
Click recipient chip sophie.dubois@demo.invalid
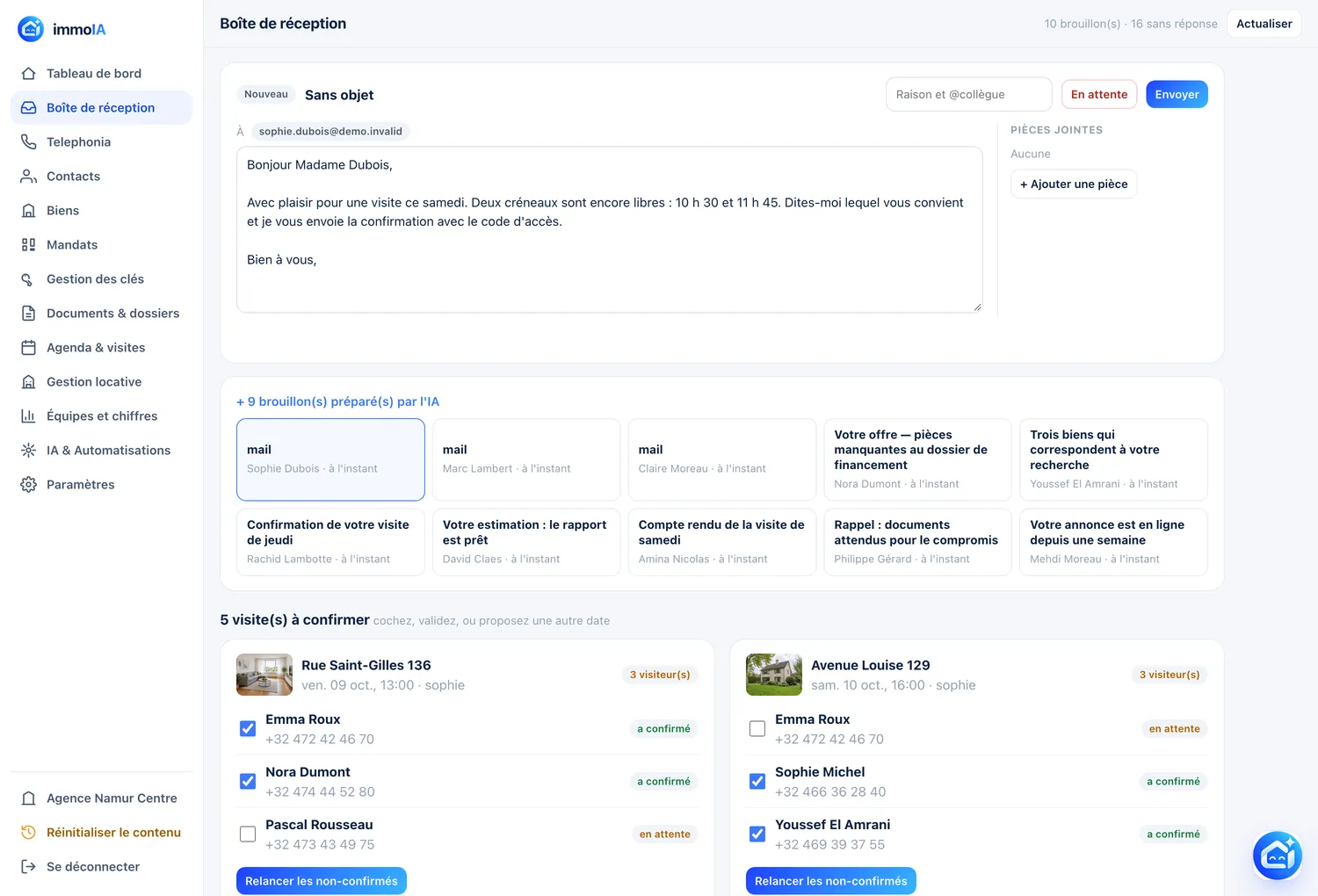330,132
